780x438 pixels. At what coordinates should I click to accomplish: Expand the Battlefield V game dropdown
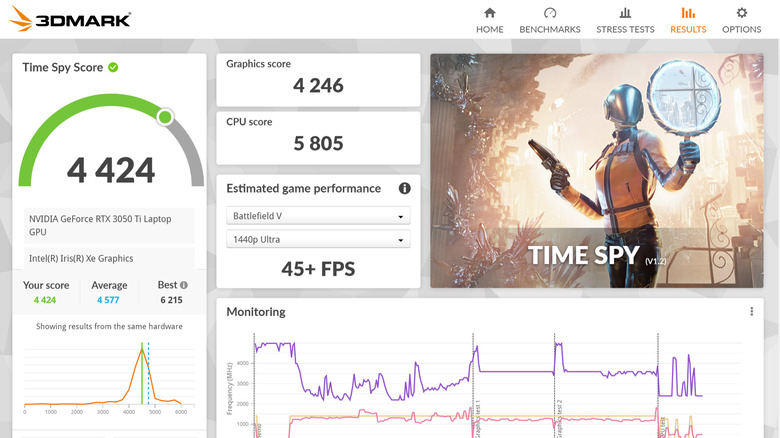[x=318, y=216]
